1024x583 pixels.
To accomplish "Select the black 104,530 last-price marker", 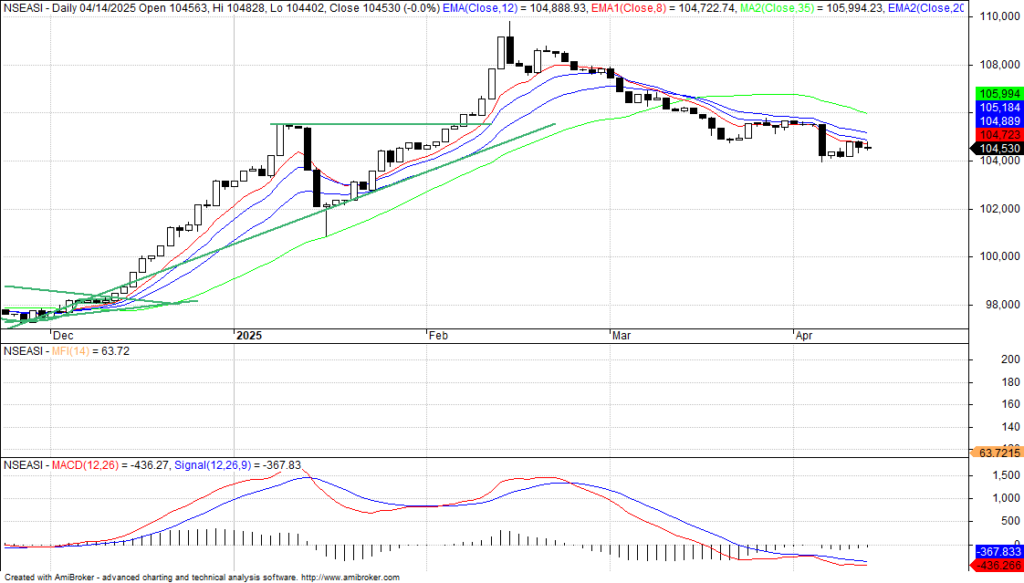I will pyautogui.click(x=996, y=149).
